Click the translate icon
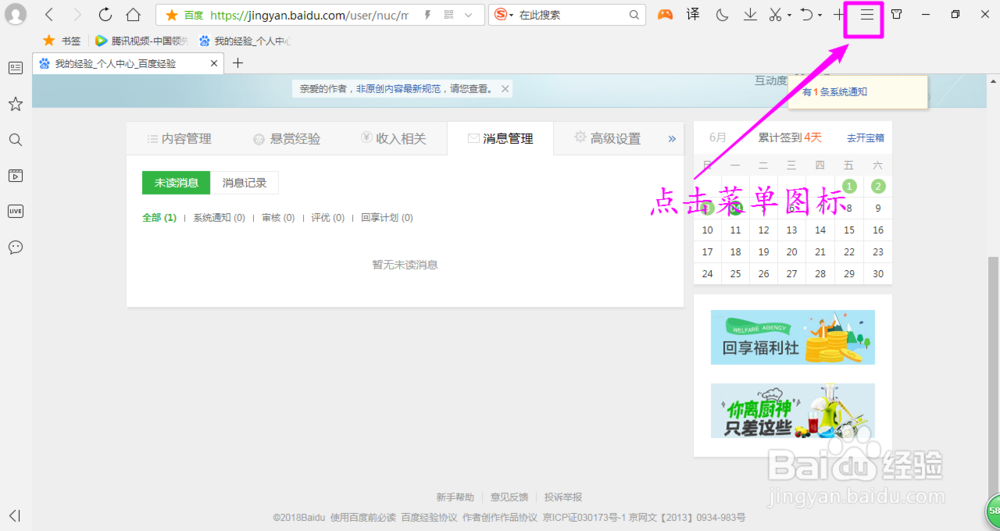The height and width of the screenshot is (531, 1000). (x=693, y=14)
